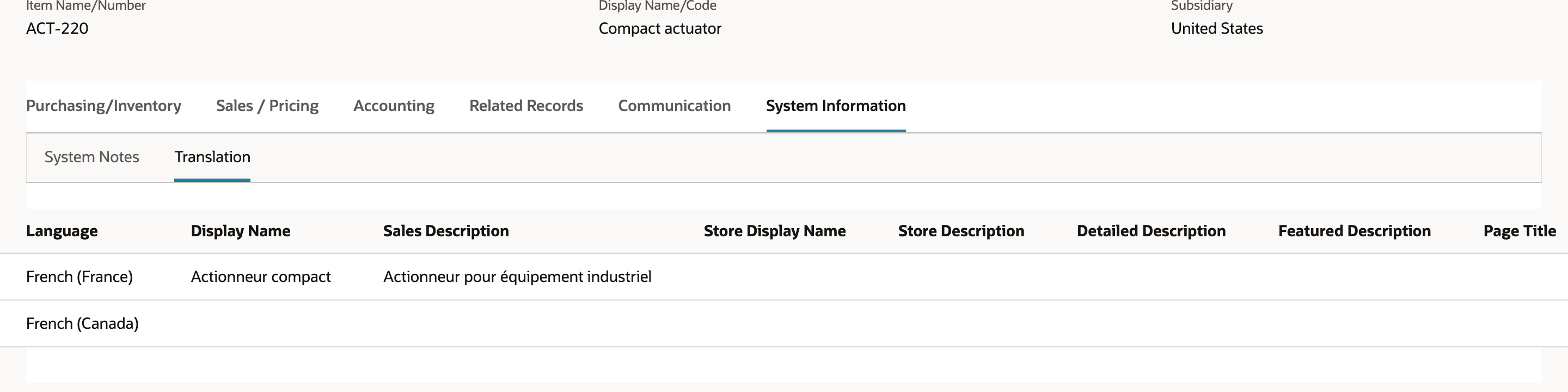Click the 'Actionneur compact' display name cell

[x=261, y=277]
